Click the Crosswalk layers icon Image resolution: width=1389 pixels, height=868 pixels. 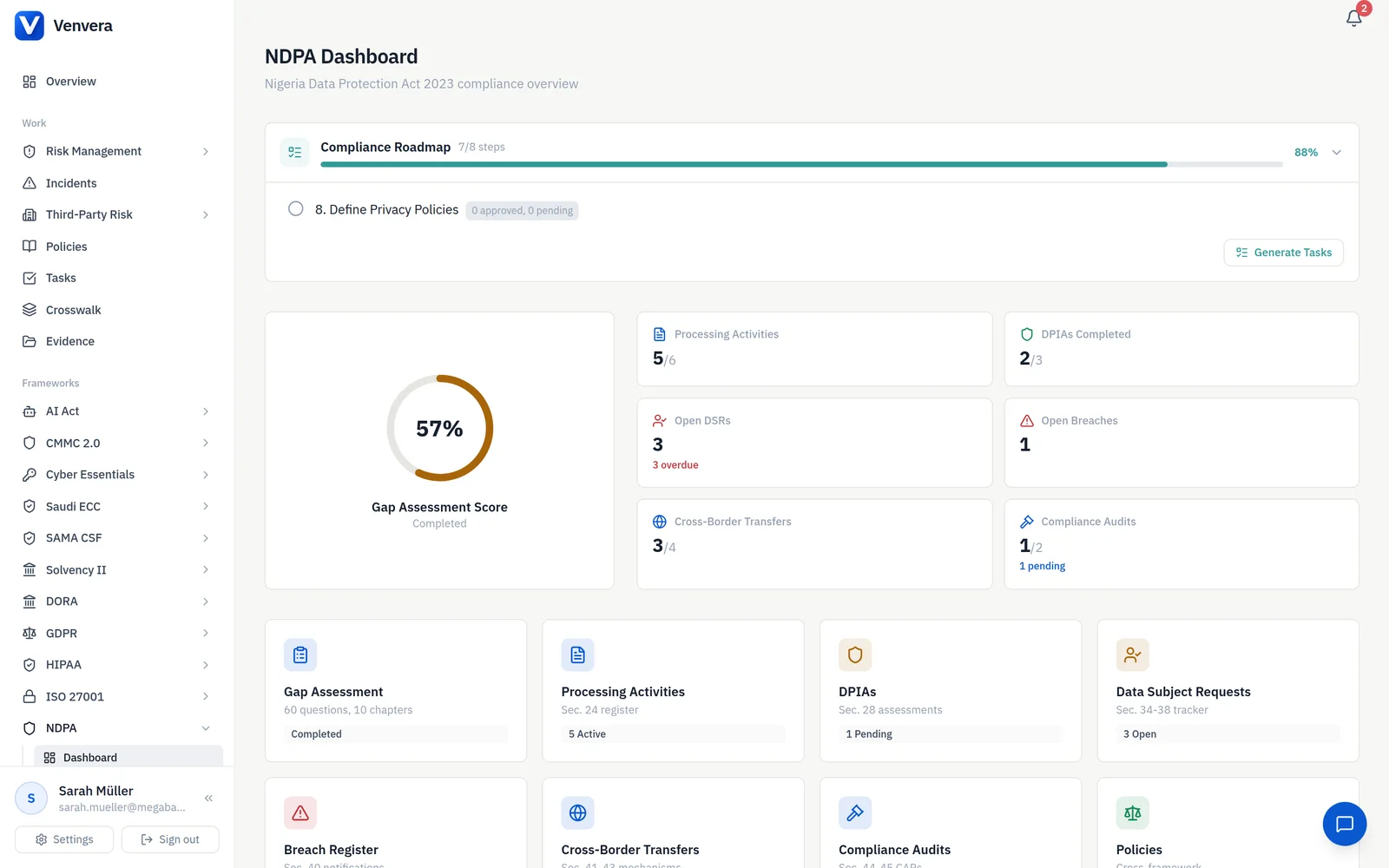point(30,310)
